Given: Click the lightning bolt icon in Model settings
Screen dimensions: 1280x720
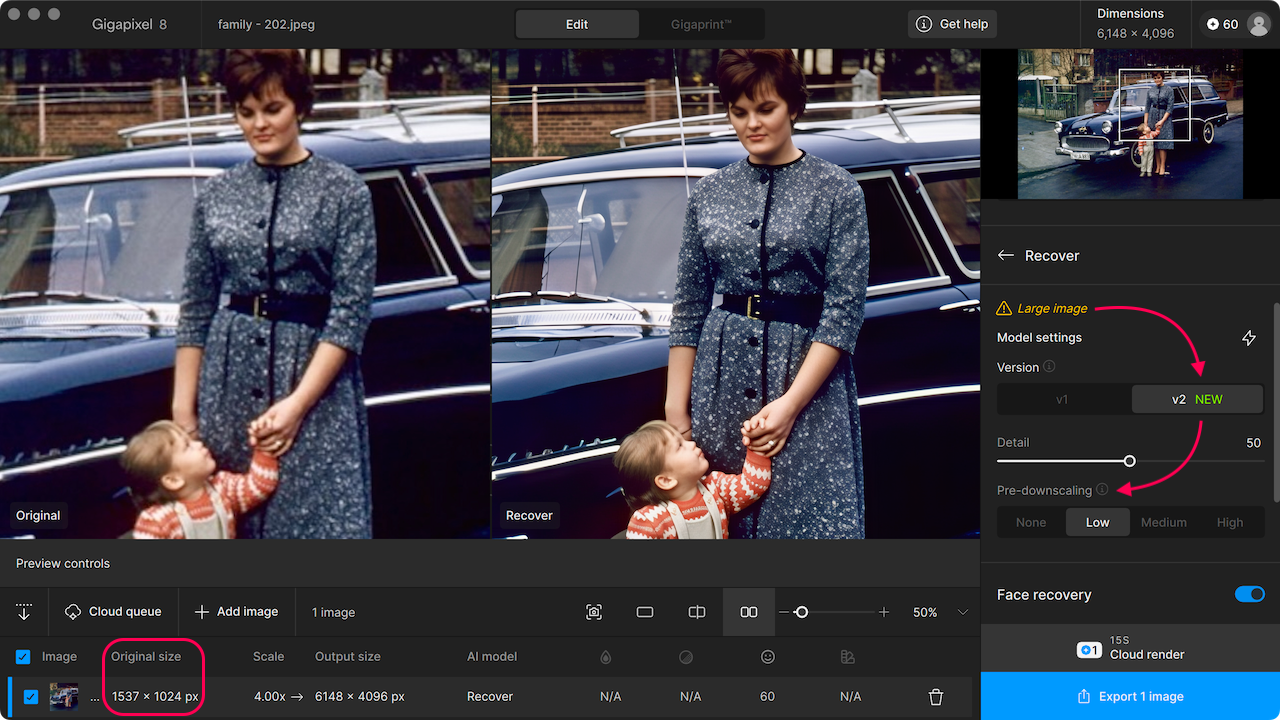Looking at the screenshot, I should (1249, 338).
